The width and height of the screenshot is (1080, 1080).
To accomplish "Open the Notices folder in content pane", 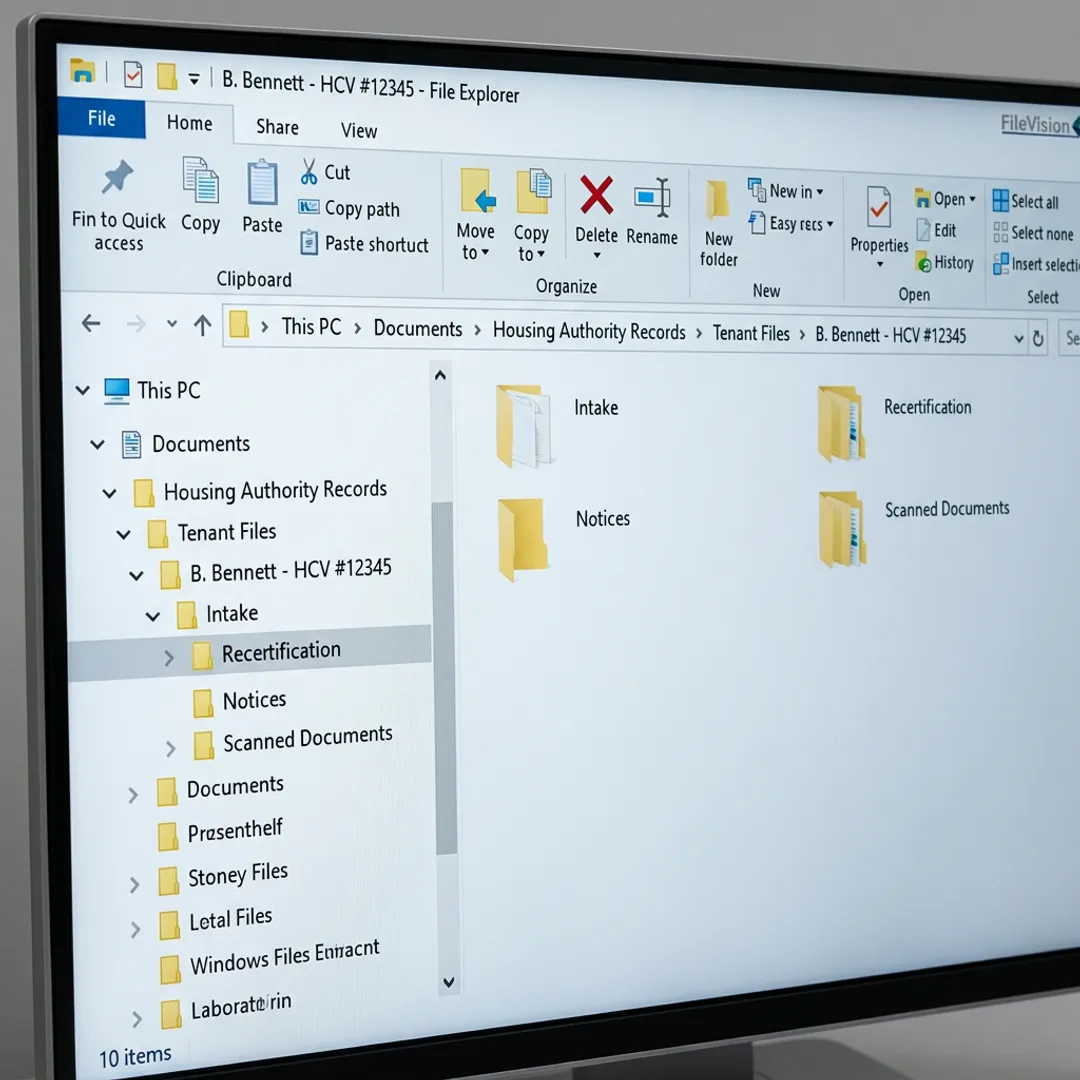I will click(563, 539).
